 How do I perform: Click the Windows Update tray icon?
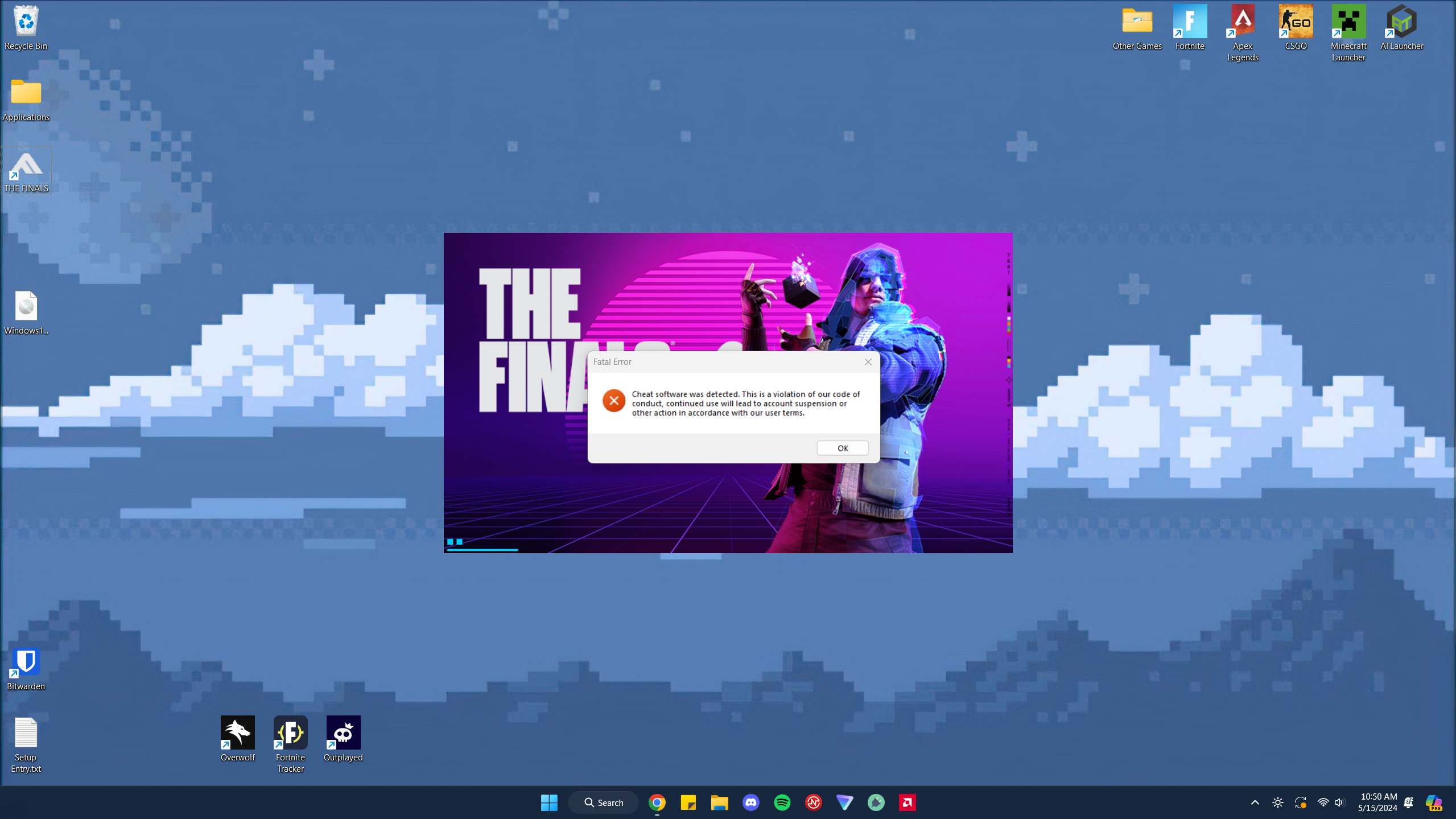pyautogui.click(x=1300, y=802)
